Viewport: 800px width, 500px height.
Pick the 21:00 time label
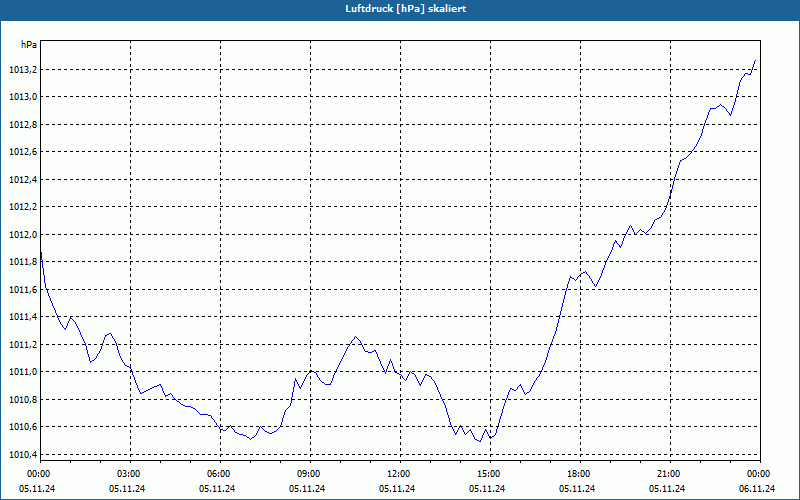pyautogui.click(x=667, y=474)
